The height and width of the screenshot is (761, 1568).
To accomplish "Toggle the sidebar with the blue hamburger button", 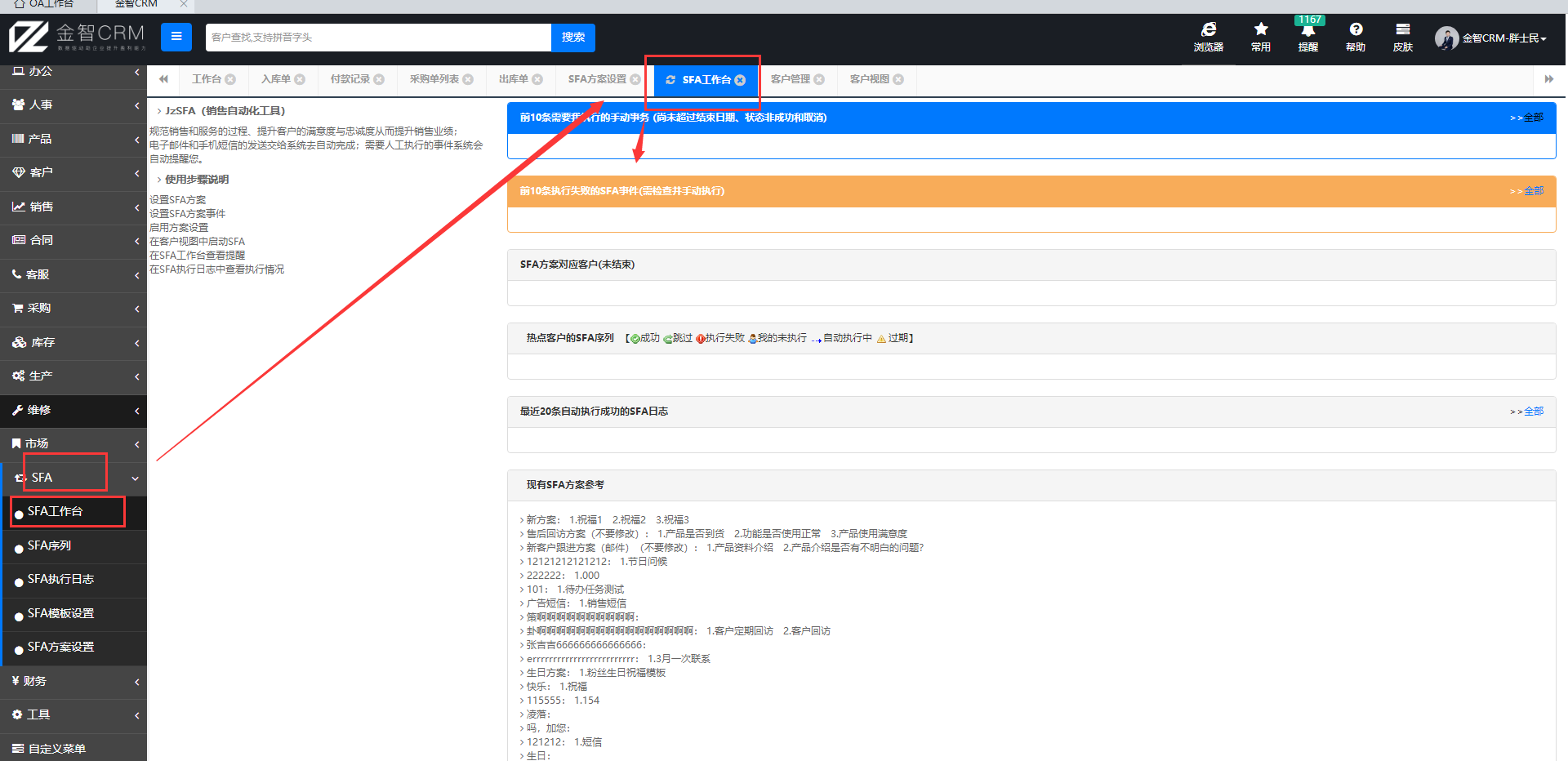I will coord(176,37).
